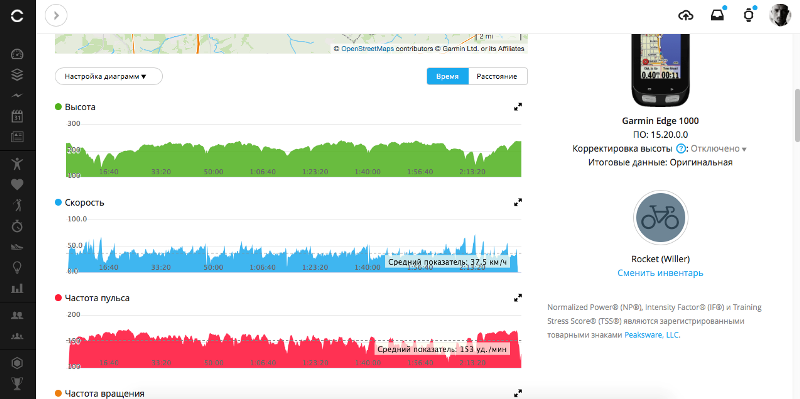Open the Peaksware, LLC link
The height and width of the screenshot is (399, 800).
tap(652, 336)
